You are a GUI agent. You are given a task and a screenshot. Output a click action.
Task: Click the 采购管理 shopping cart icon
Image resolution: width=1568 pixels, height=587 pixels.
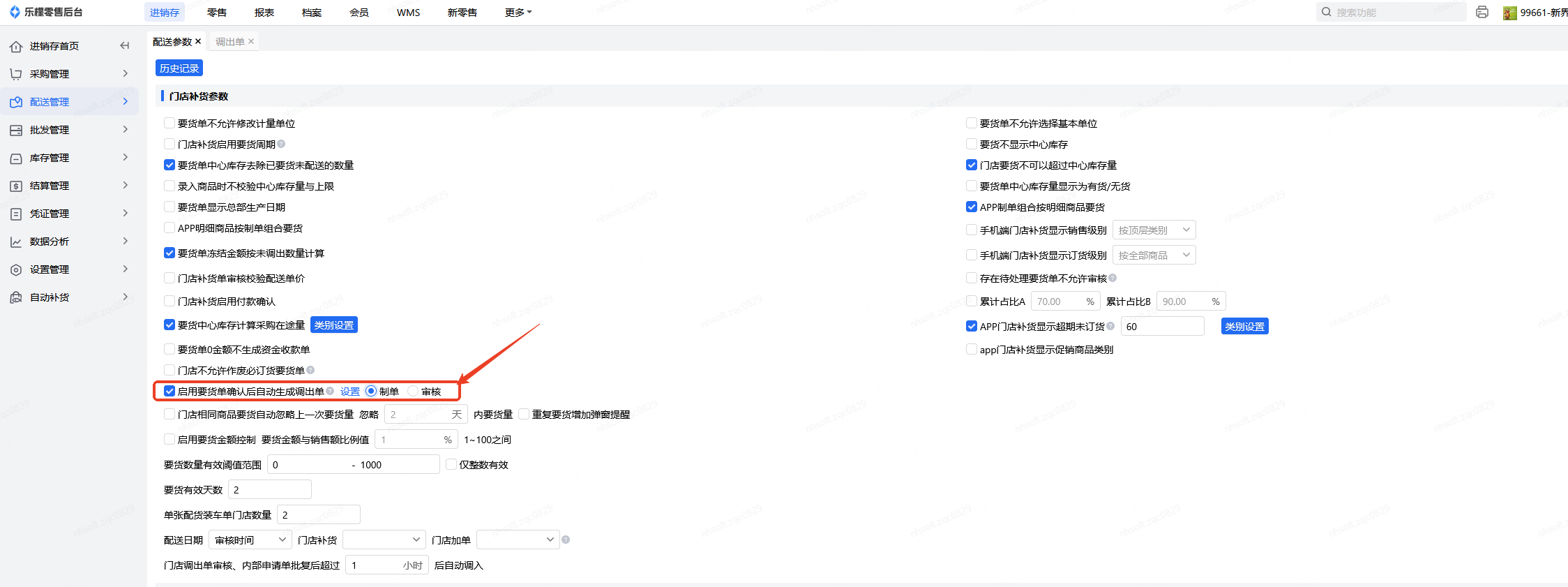click(16, 74)
